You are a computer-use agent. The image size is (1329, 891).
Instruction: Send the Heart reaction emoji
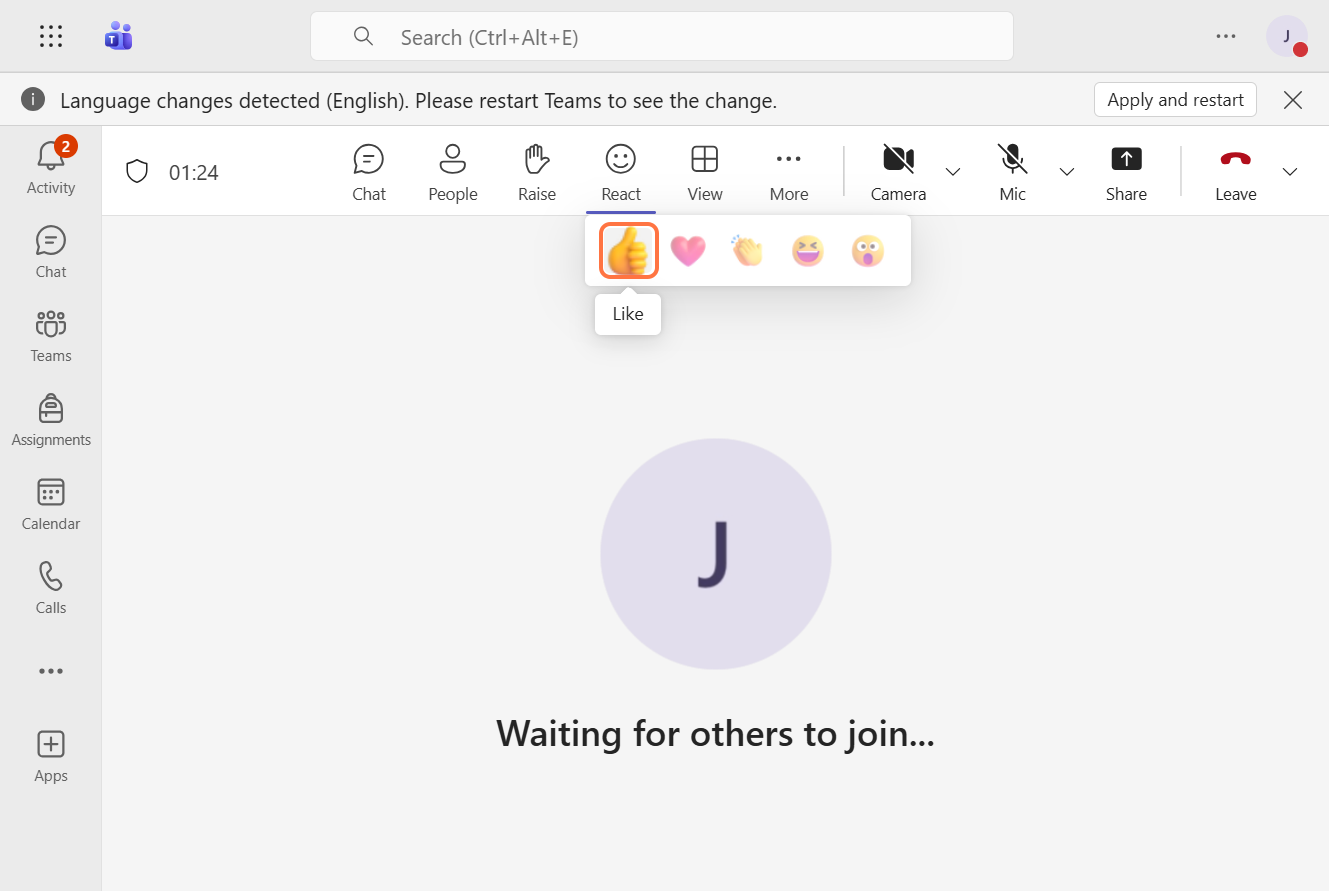click(688, 250)
